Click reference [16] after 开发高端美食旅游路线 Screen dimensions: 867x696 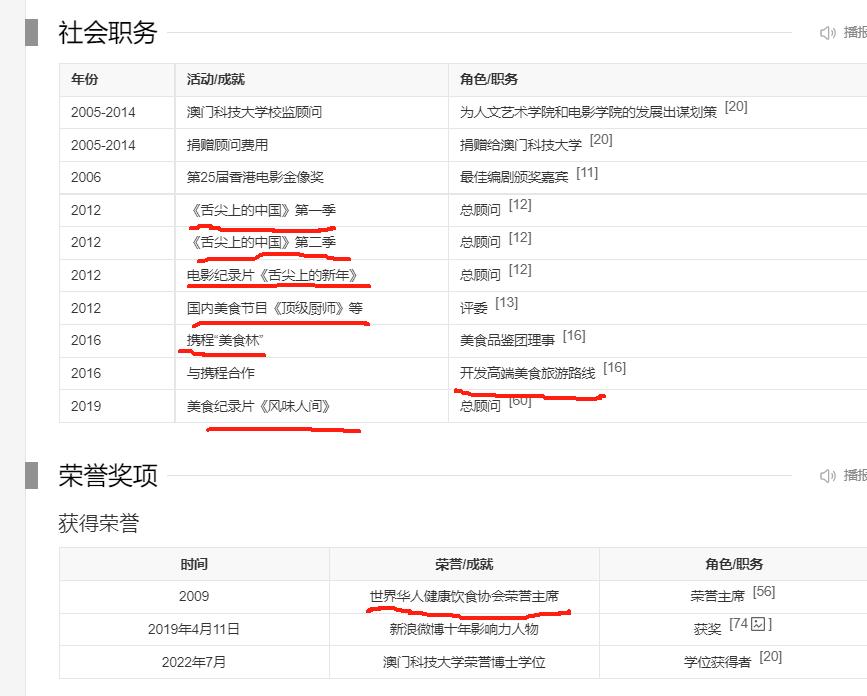pos(614,368)
